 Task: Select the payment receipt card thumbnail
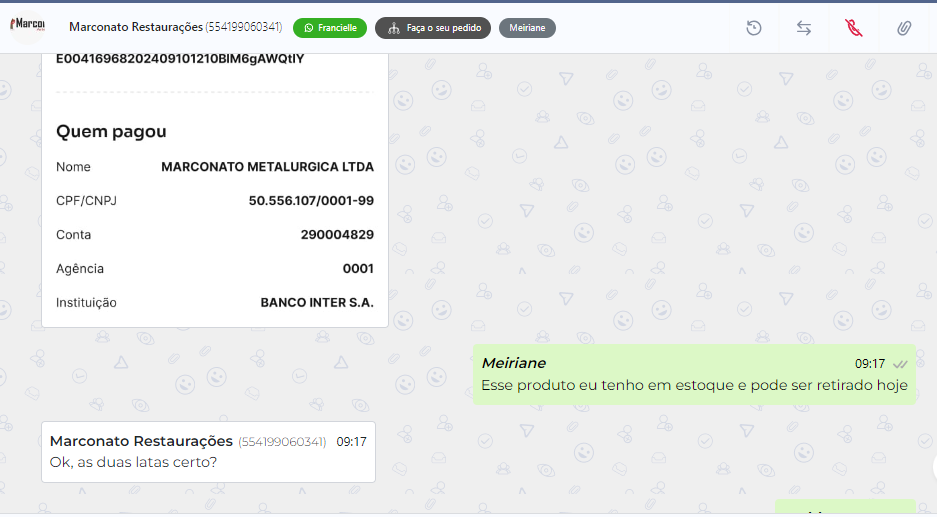214,190
